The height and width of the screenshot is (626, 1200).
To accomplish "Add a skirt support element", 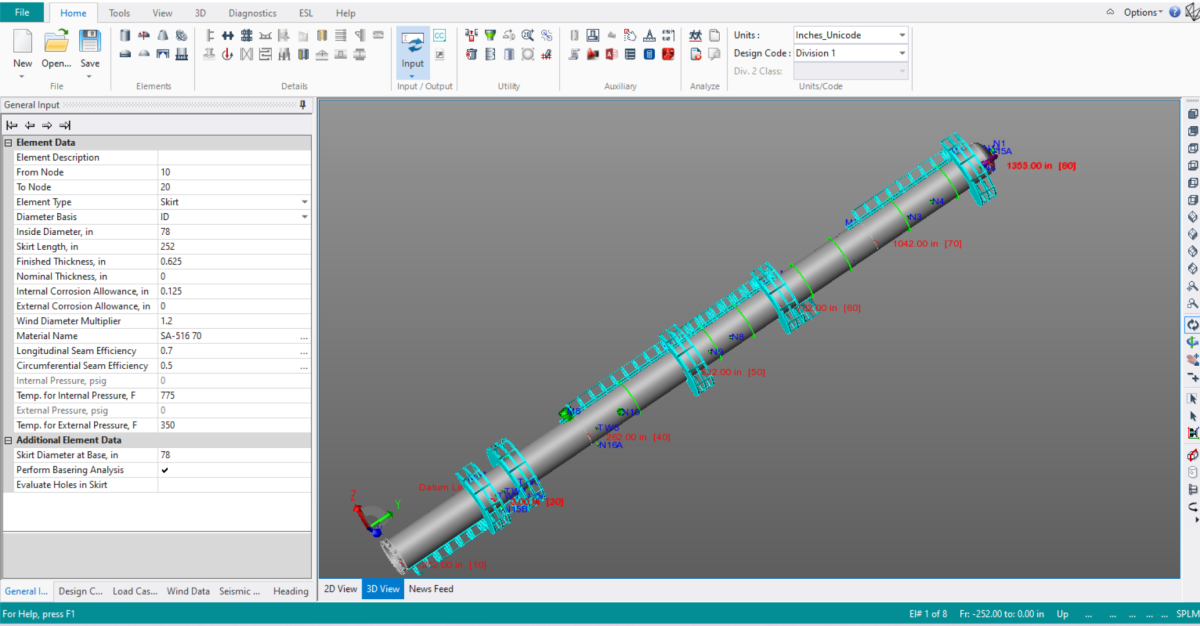I will (x=180, y=55).
